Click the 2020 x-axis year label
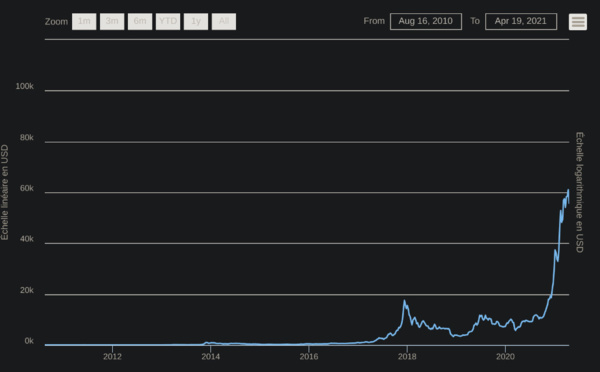600x372 pixels. click(505, 357)
